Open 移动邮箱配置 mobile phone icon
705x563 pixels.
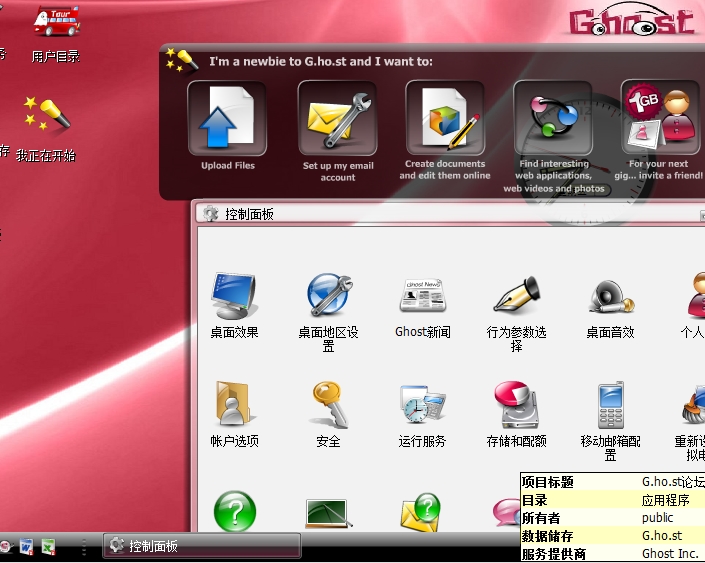click(611, 405)
